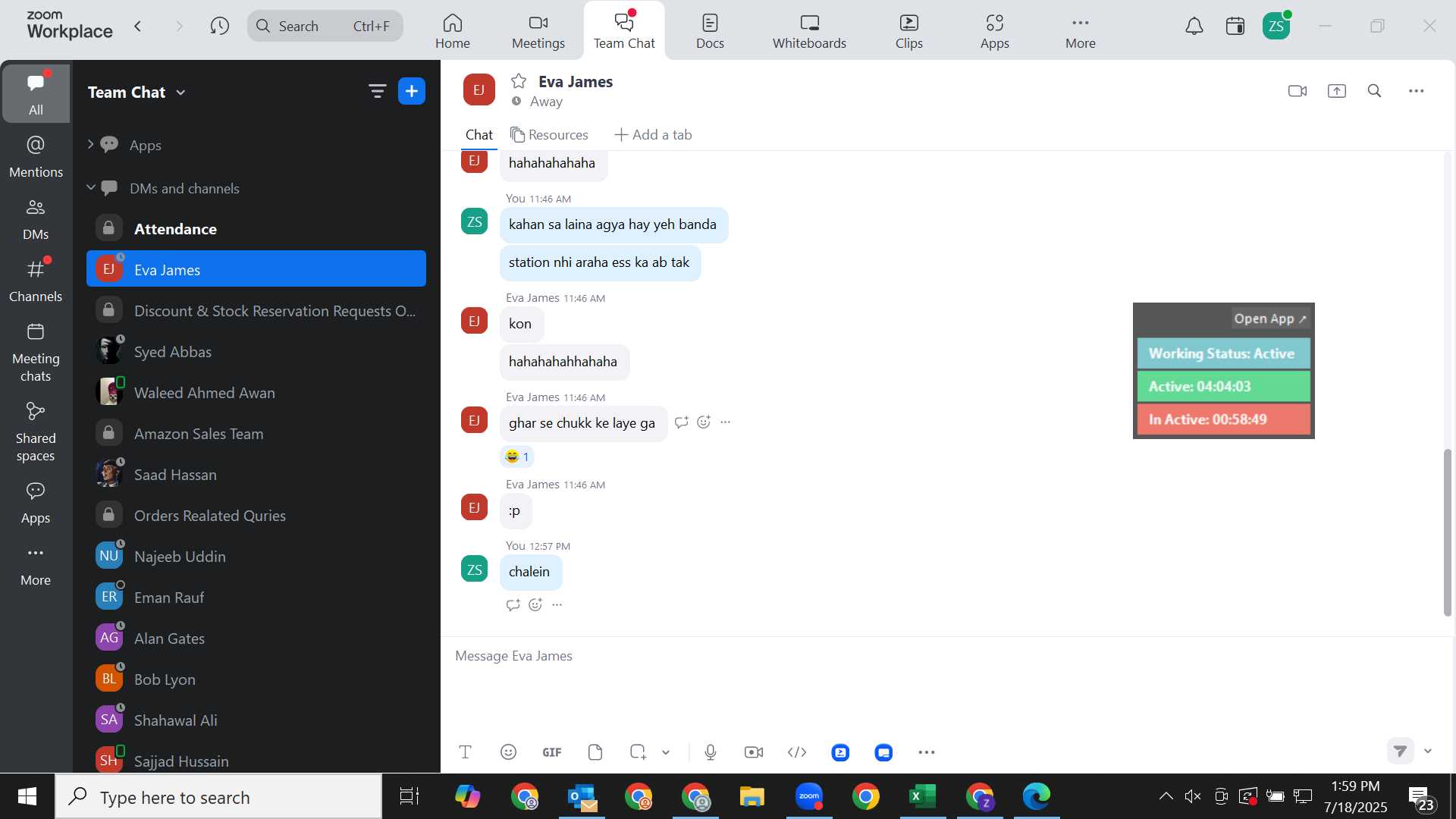Switch to the Meetings tab
Screen dimensions: 1456x819
[538, 31]
